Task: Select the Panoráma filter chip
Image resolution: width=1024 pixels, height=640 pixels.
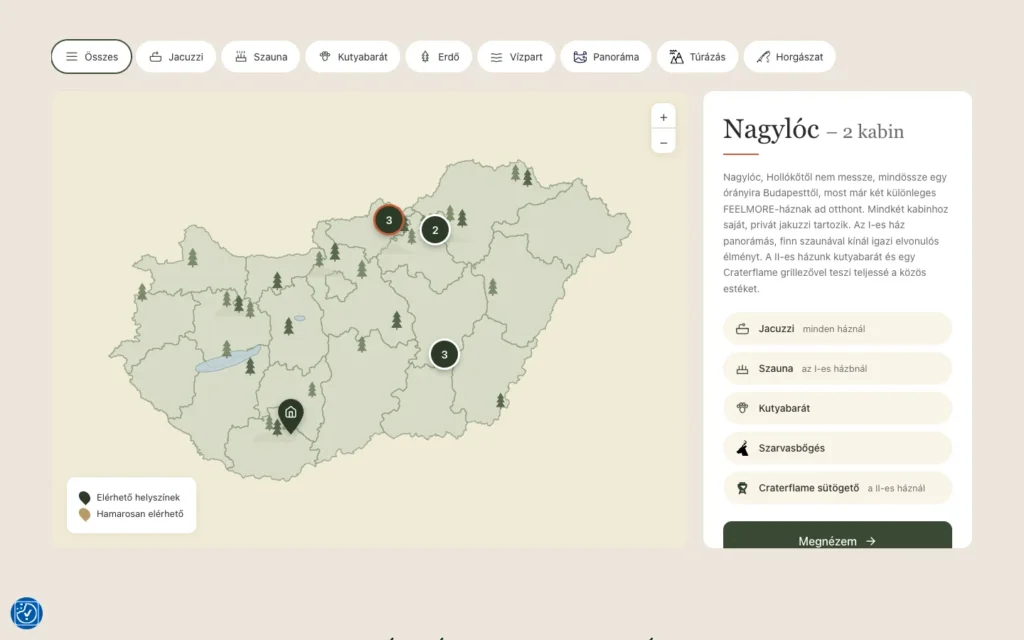Action: tap(606, 57)
